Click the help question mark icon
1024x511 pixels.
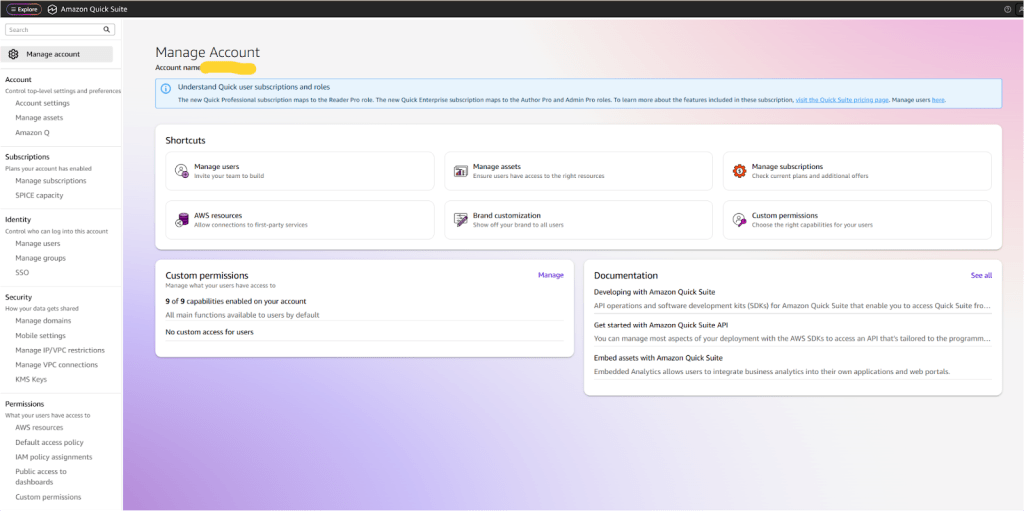[1007, 9]
